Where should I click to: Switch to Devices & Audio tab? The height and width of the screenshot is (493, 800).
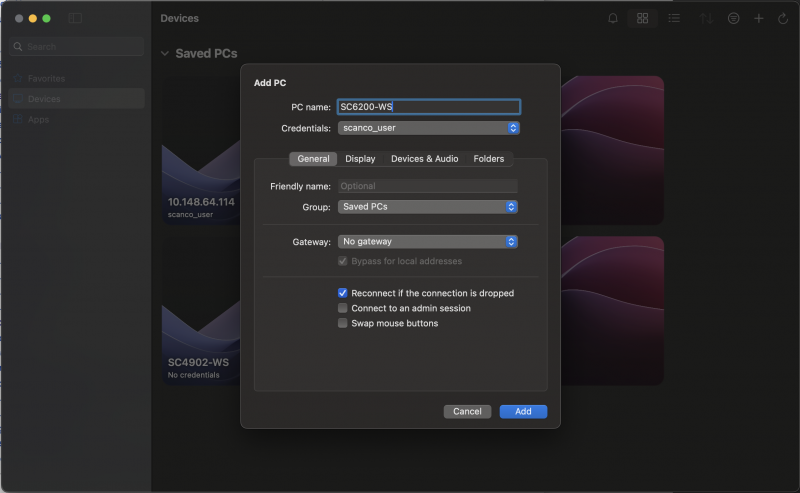(424, 159)
